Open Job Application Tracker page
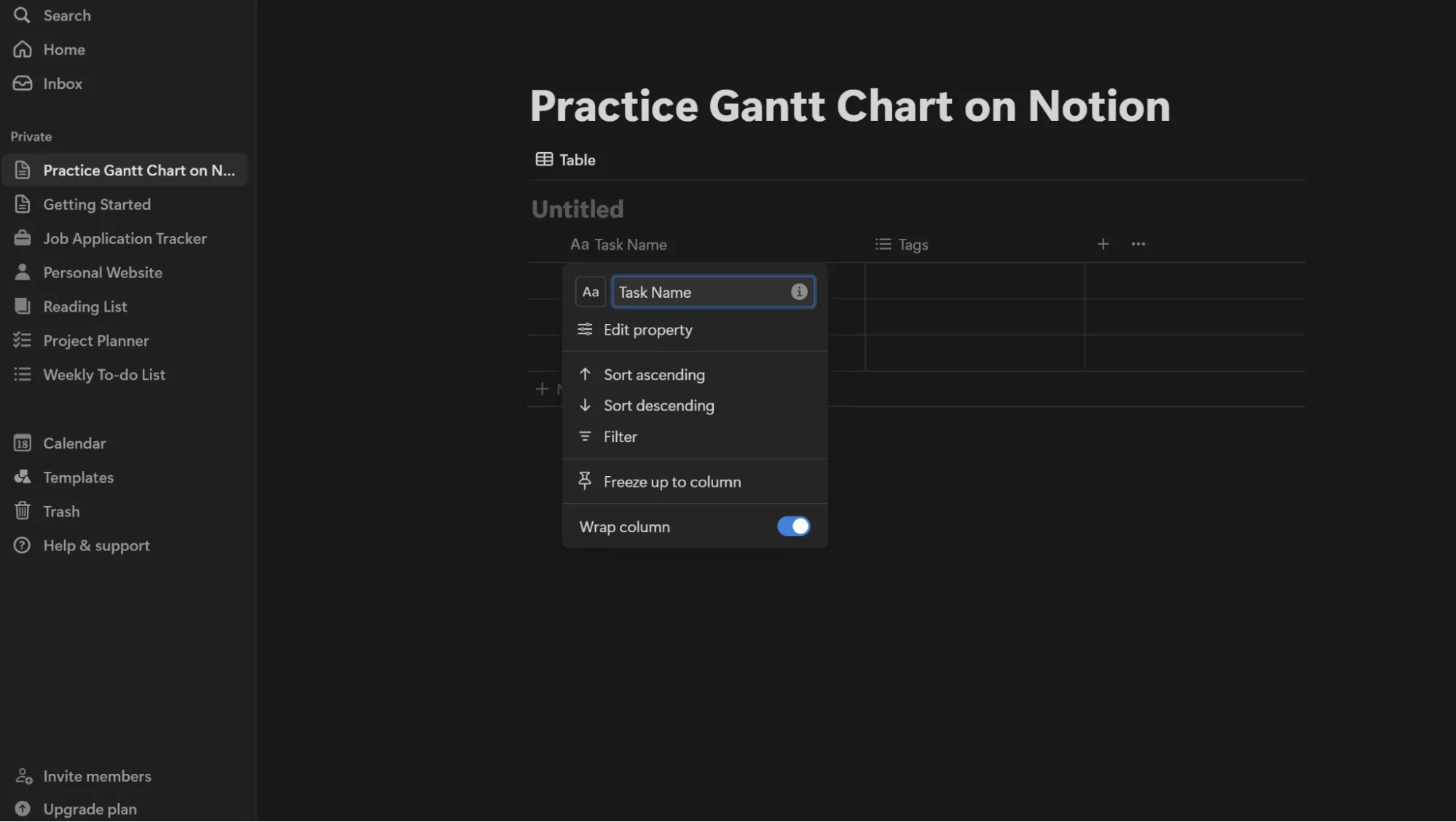 tap(125, 239)
